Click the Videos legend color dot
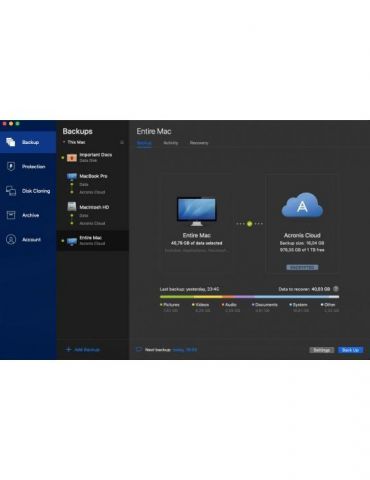Viewport: 370px width, 480px height. pyautogui.click(x=193, y=305)
